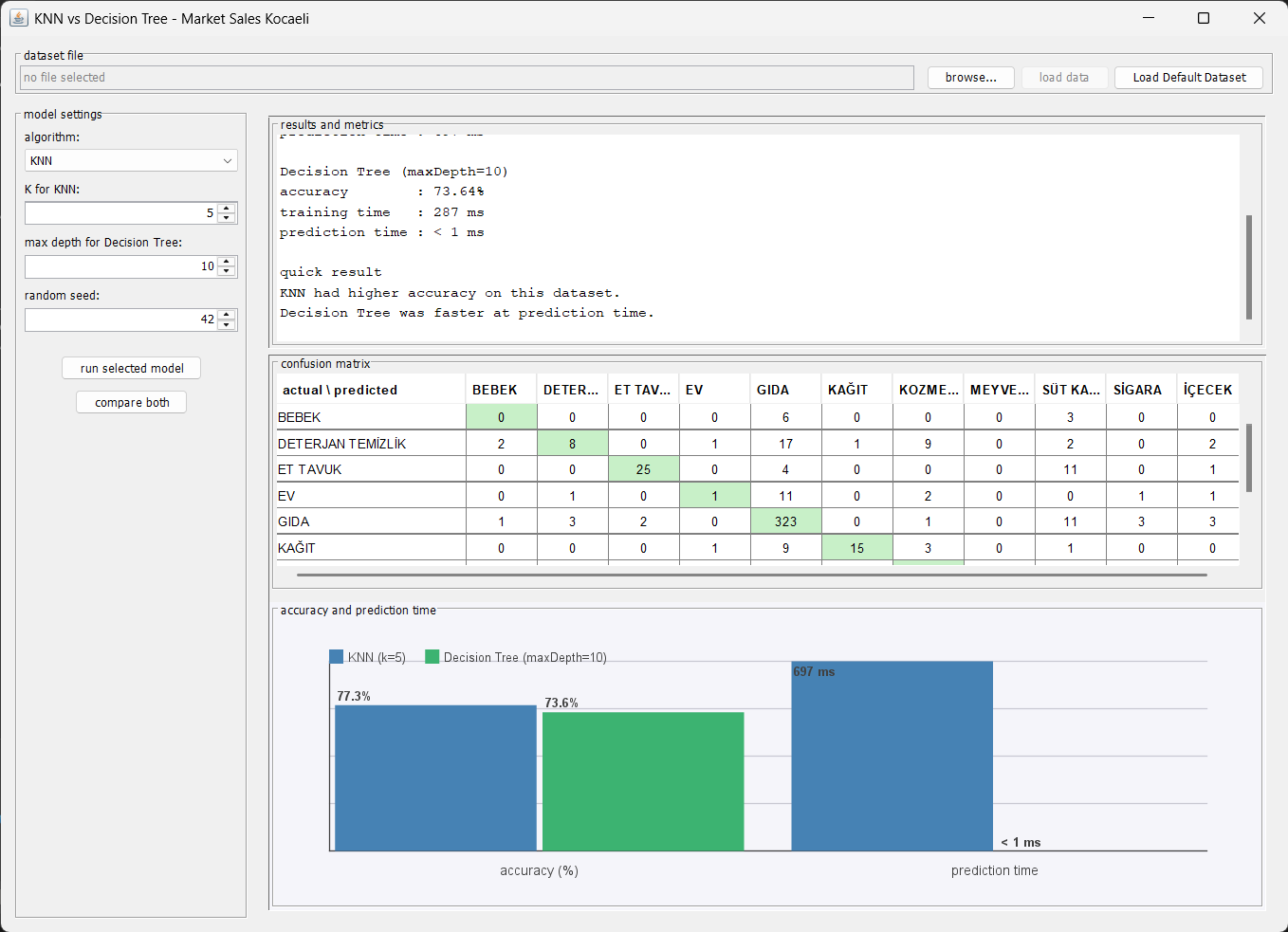Click the green cell with value 8
The image size is (1288, 932).
[573, 444]
